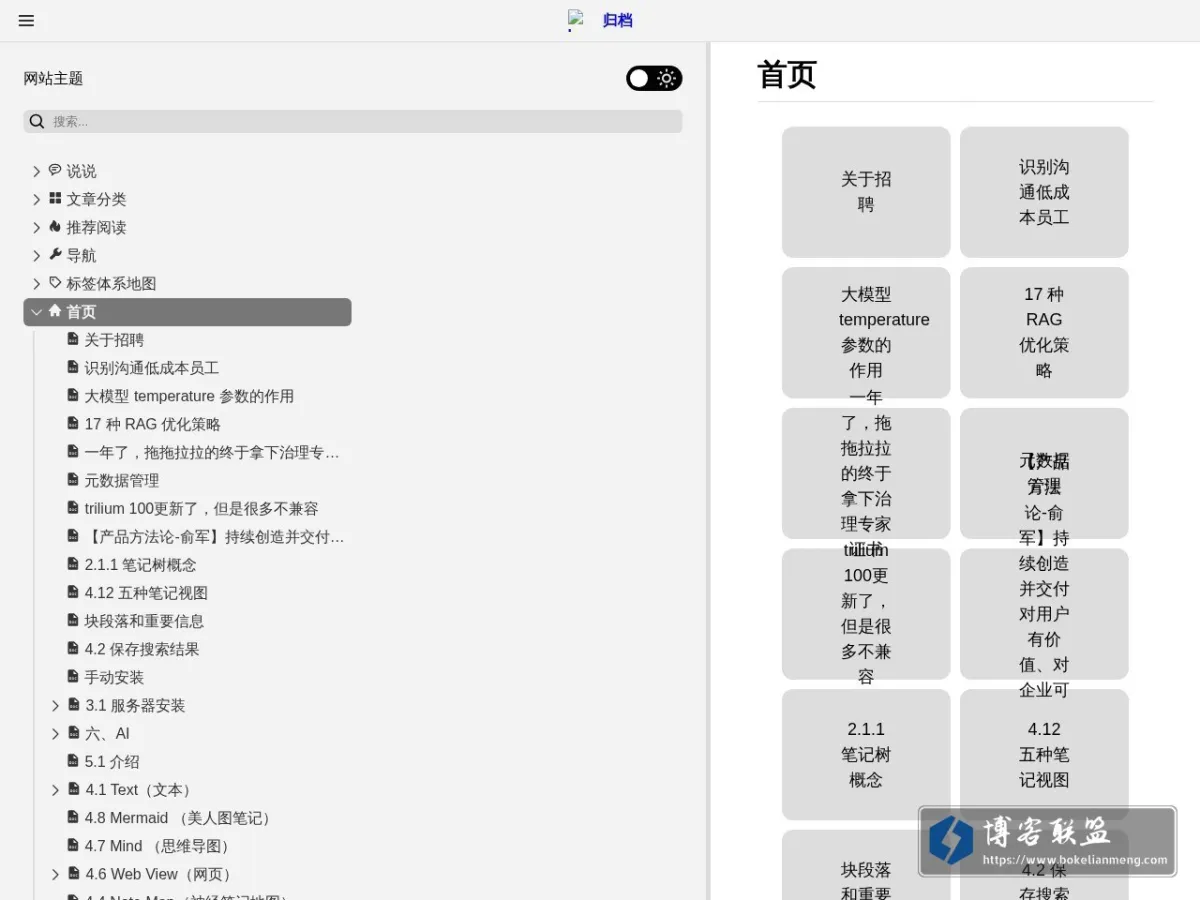Image resolution: width=1200 pixels, height=900 pixels.
Task: Click the magnifier search icon
Action: pos(37,121)
